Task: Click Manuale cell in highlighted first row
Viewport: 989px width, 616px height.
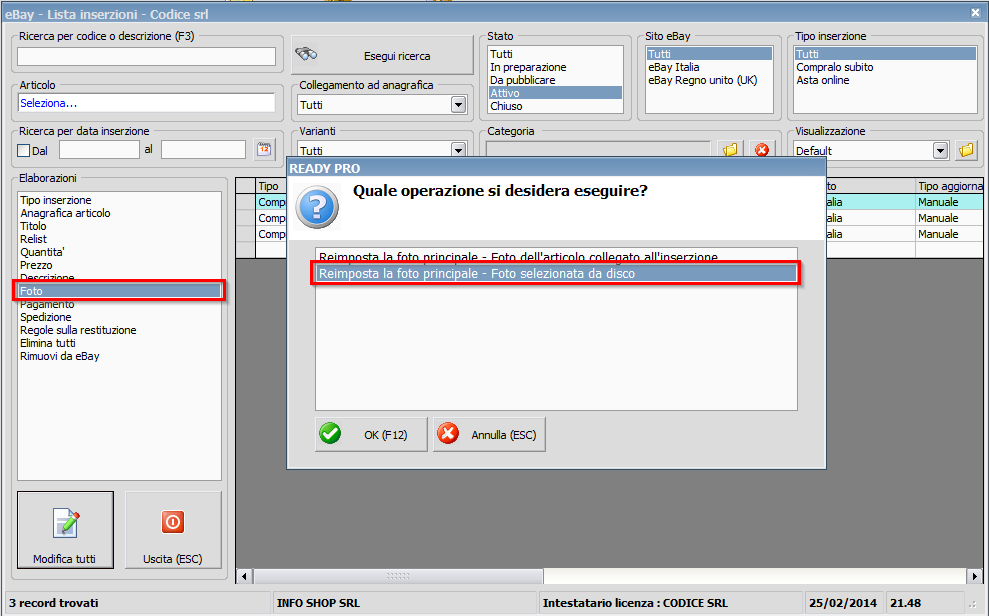Action: point(949,202)
